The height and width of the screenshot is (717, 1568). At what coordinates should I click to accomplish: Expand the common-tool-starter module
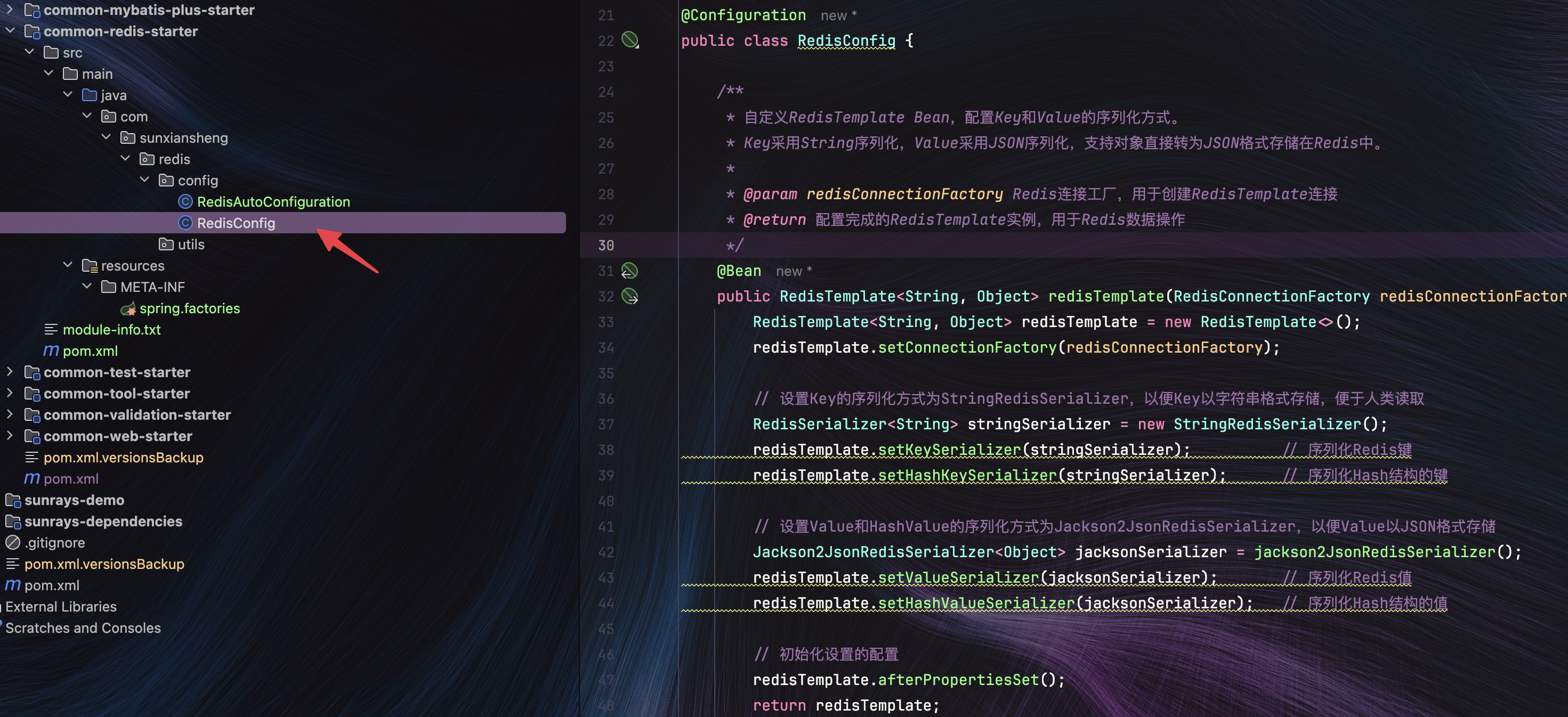pos(10,393)
